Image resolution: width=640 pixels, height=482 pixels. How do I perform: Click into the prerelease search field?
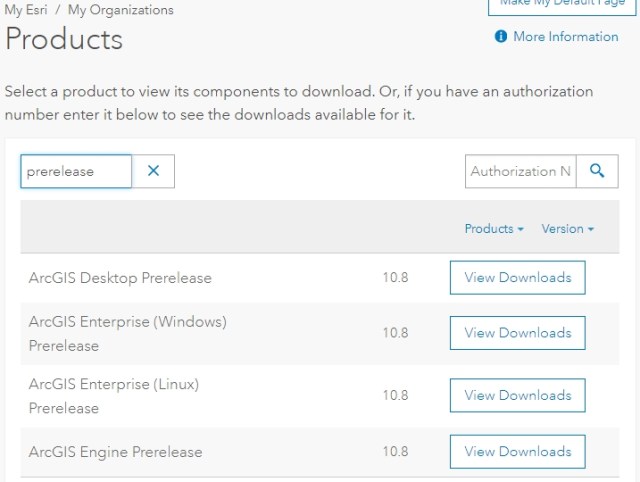(76, 171)
